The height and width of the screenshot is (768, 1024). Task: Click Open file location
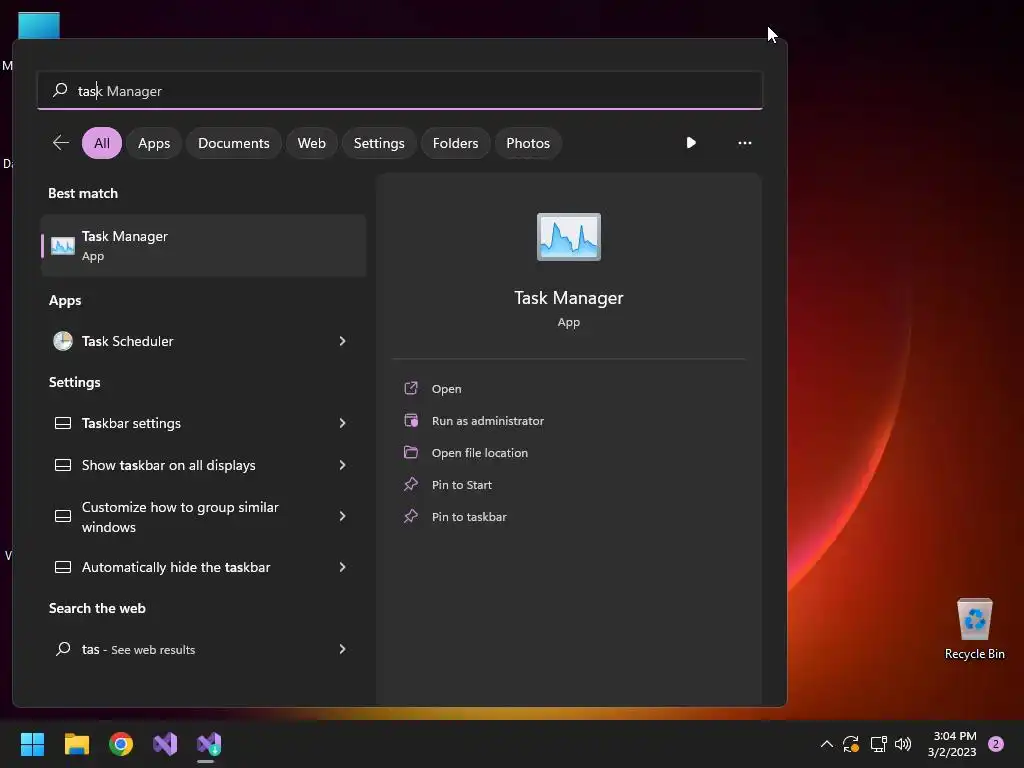(479, 453)
